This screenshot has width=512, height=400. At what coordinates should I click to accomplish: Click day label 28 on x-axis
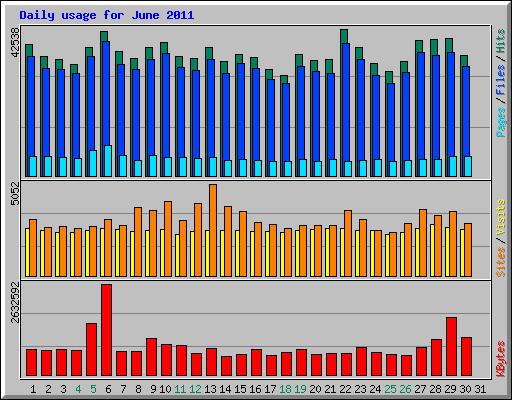435,389
